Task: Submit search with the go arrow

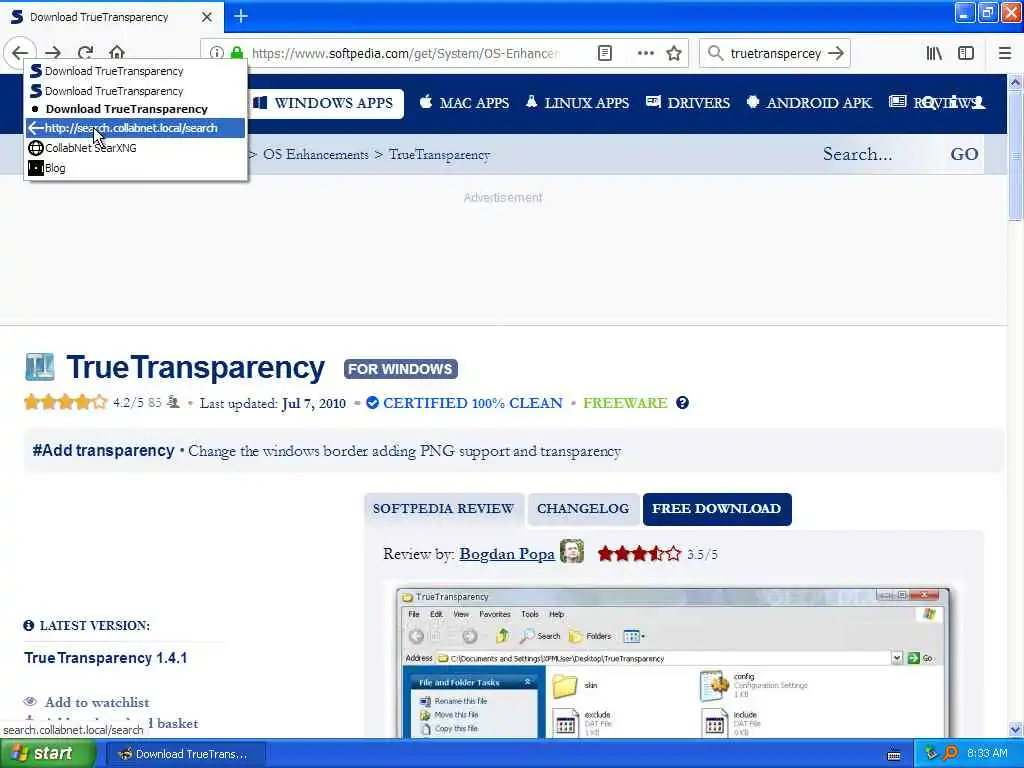Action: pyautogui.click(x=836, y=53)
